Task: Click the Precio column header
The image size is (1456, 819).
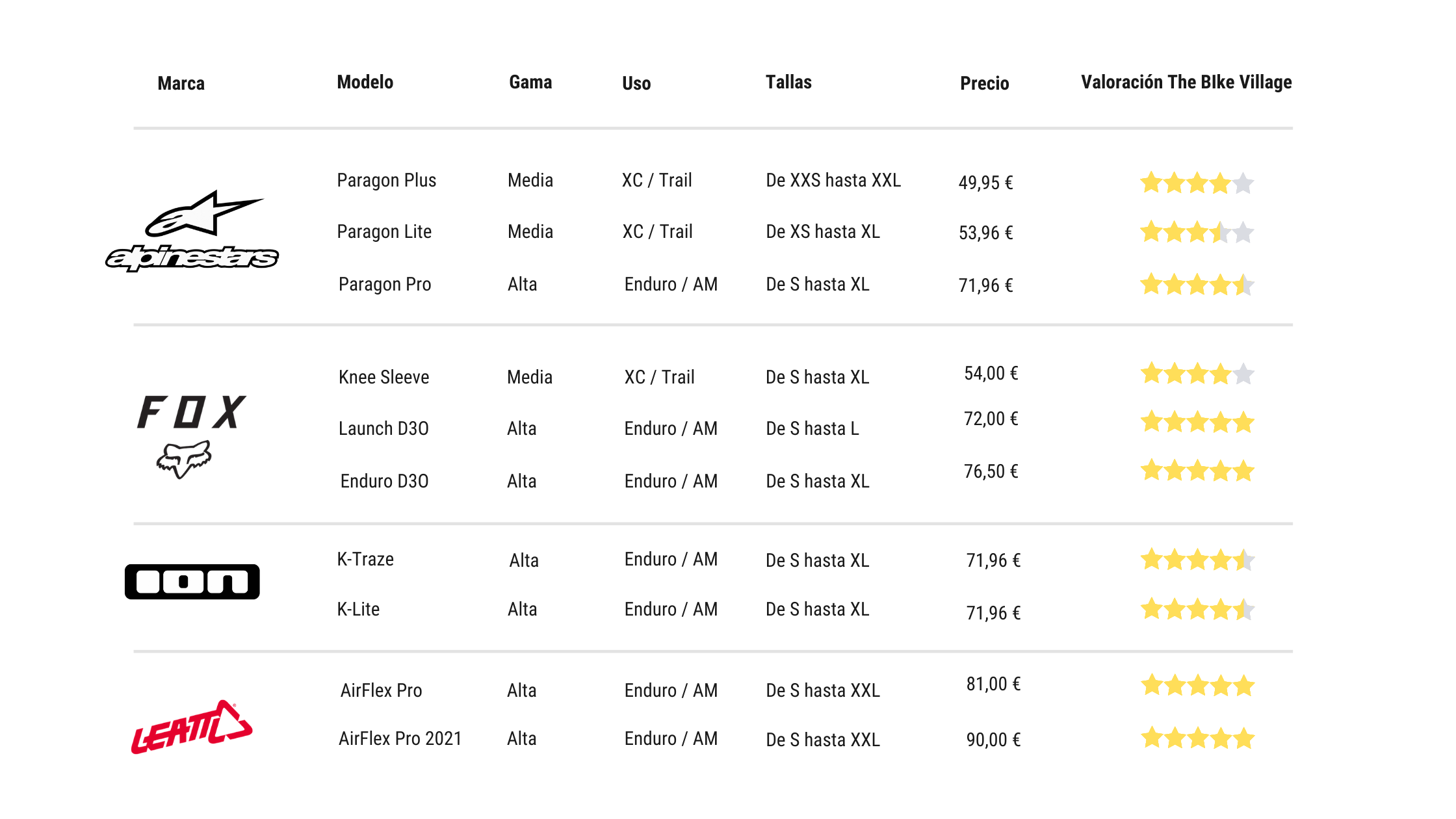Action: click(984, 83)
